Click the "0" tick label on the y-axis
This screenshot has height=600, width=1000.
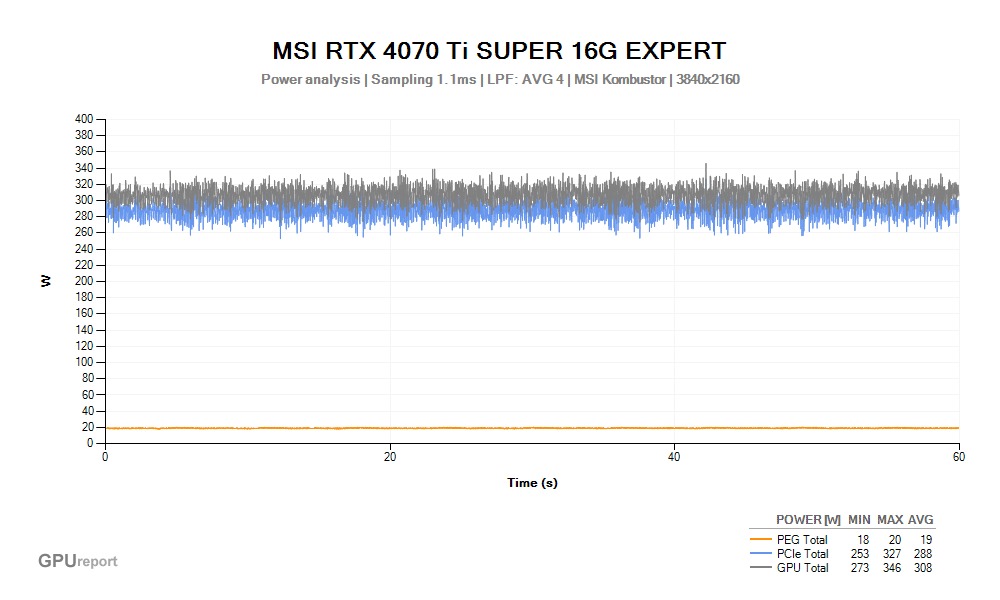[x=91, y=443]
